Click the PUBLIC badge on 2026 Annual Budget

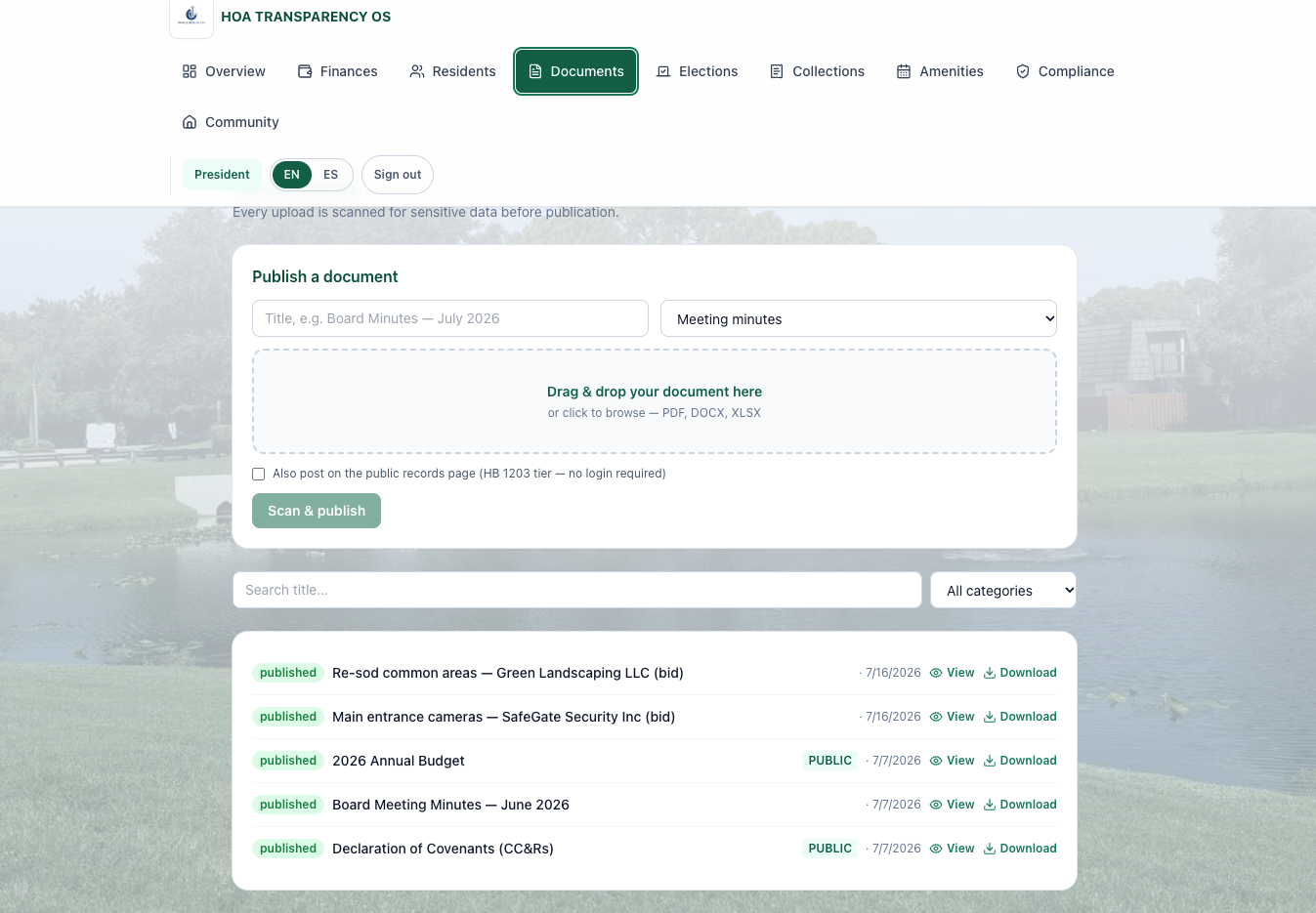[x=830, y=761]
